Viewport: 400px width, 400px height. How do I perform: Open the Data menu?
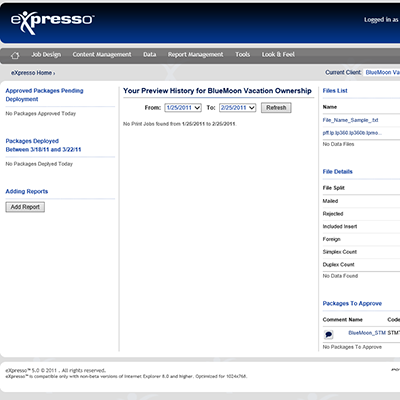tap(150, 54)
